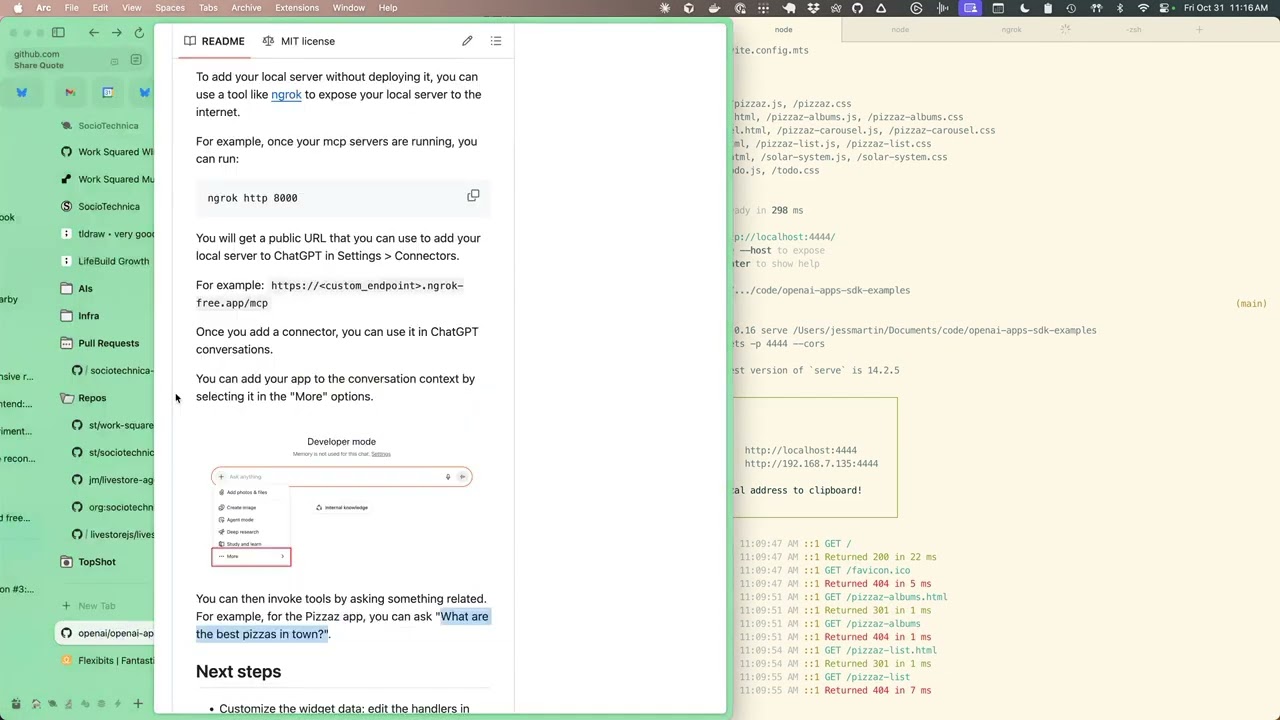The height and width of the screenshot is (720, 1280).
Task: Open the jm/livestore-ag repo tab
Action: pyautogui.click(x=114, y=480)
